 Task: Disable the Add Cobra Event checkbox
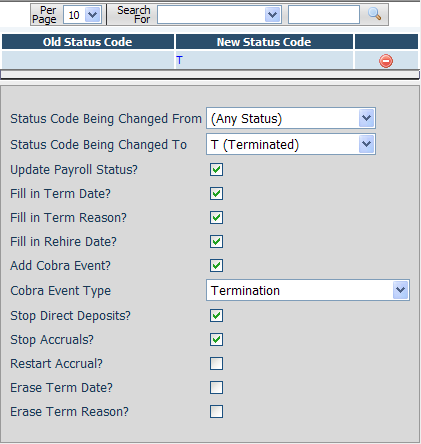[x=216, y=265]
